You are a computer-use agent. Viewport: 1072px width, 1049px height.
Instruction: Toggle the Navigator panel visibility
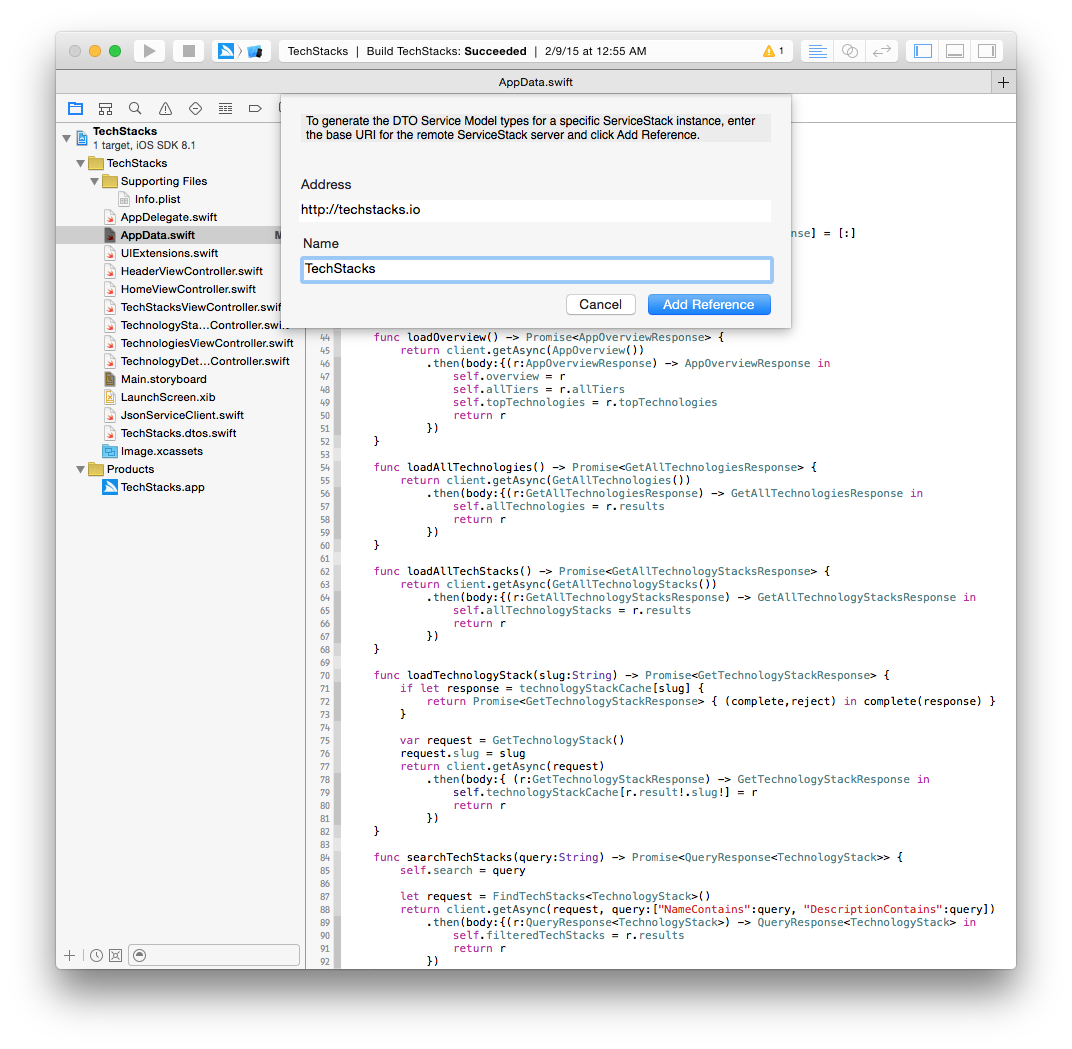pyautogui.click(x=921, y=50)
